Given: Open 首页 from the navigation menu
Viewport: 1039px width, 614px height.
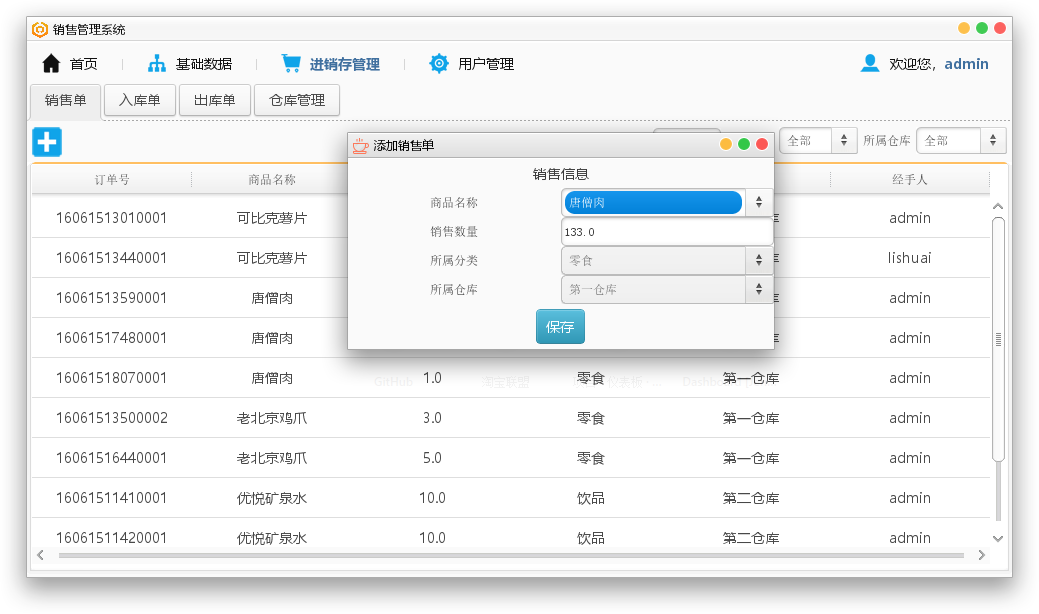Looking at the screenshot, I should point(83,64).
